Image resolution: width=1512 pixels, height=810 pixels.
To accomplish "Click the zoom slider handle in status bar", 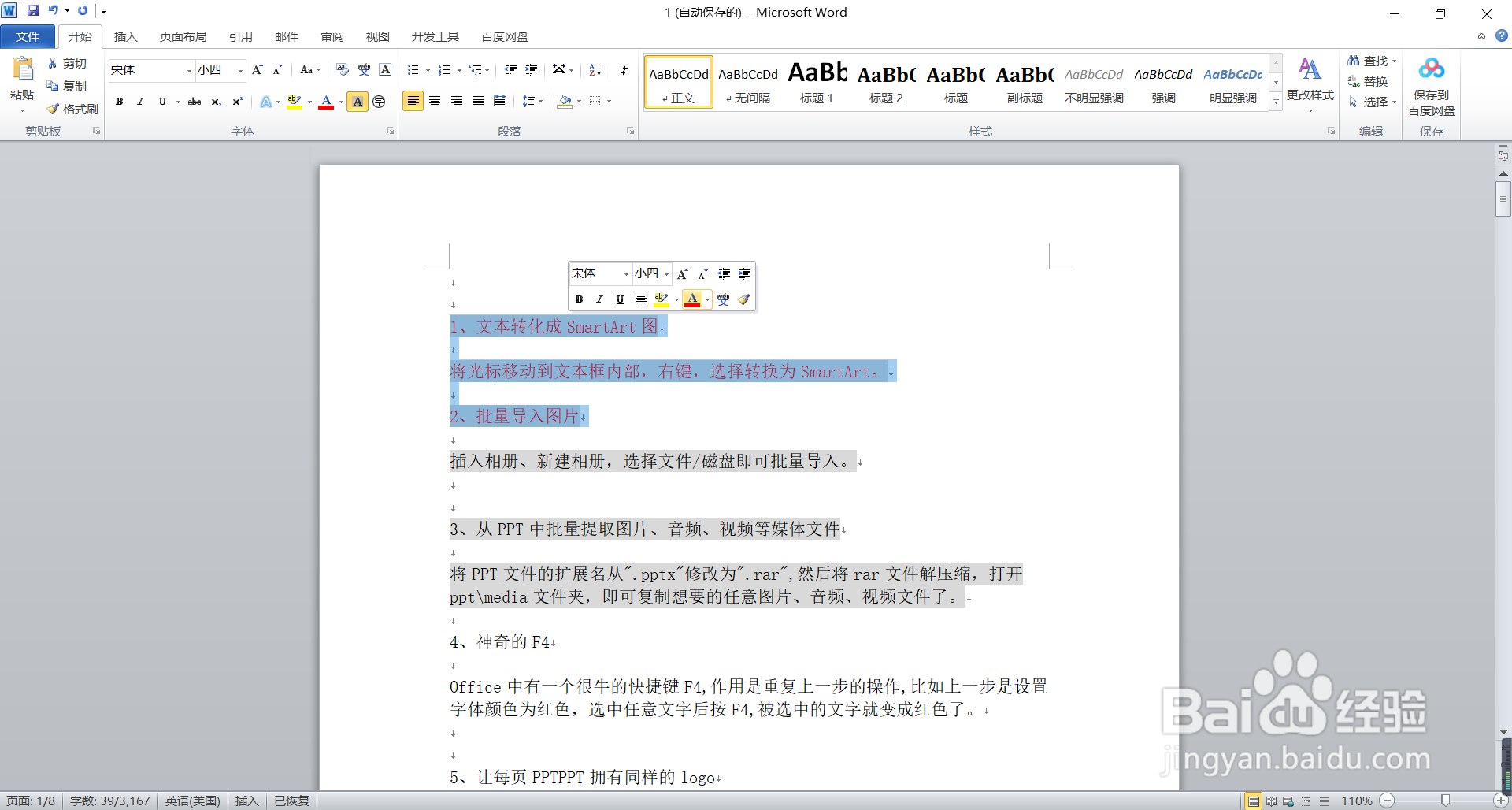I will (x=1445, y=801).
